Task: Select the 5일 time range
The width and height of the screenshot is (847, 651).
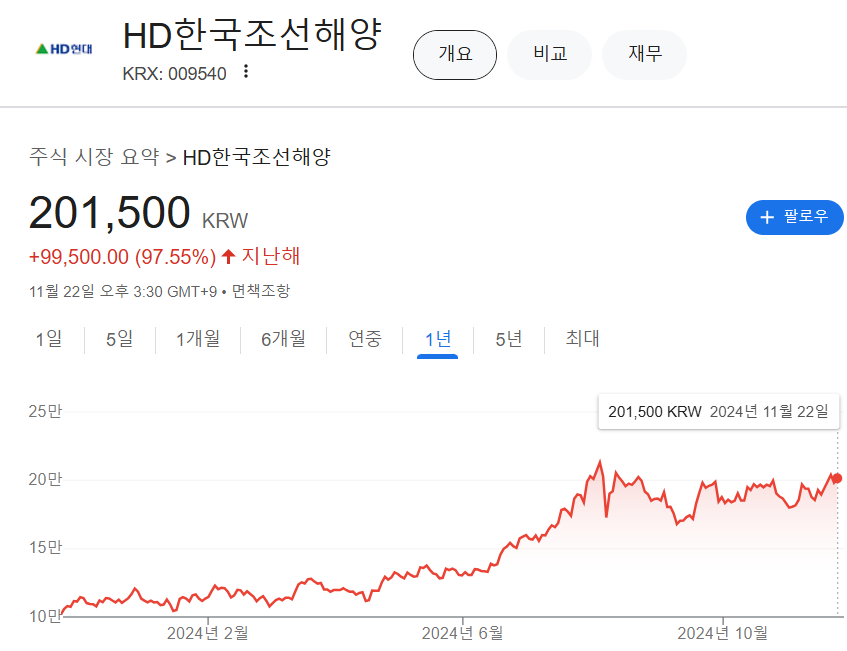Action: pos(119,339)
